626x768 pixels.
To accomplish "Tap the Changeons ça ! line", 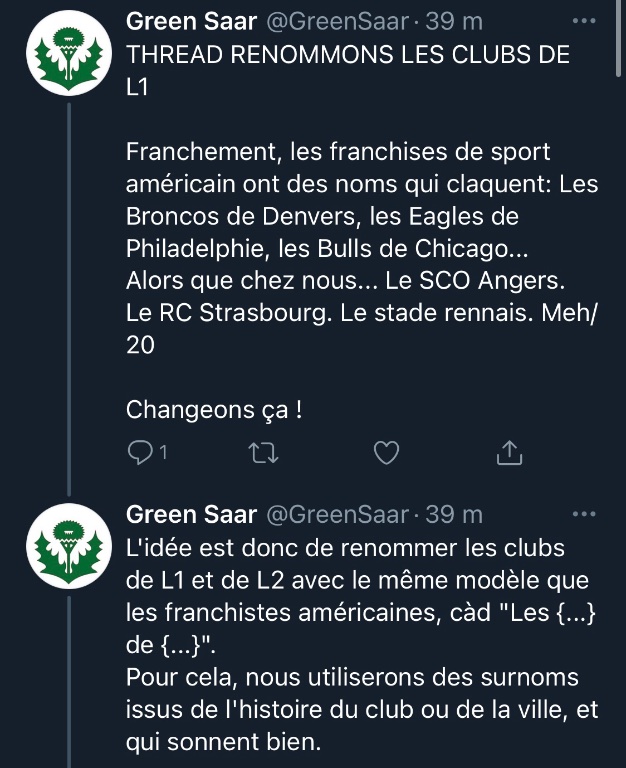I will pos(214,410).
